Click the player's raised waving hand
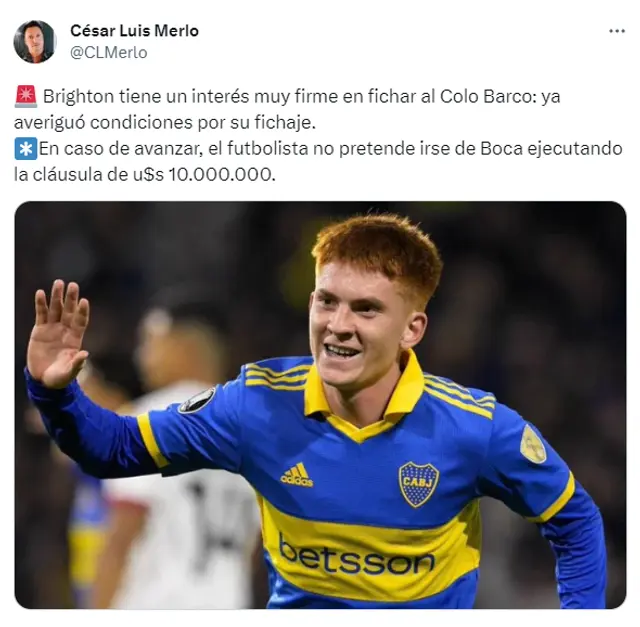Viewport: 640px width, 627px height. (57, 333)
